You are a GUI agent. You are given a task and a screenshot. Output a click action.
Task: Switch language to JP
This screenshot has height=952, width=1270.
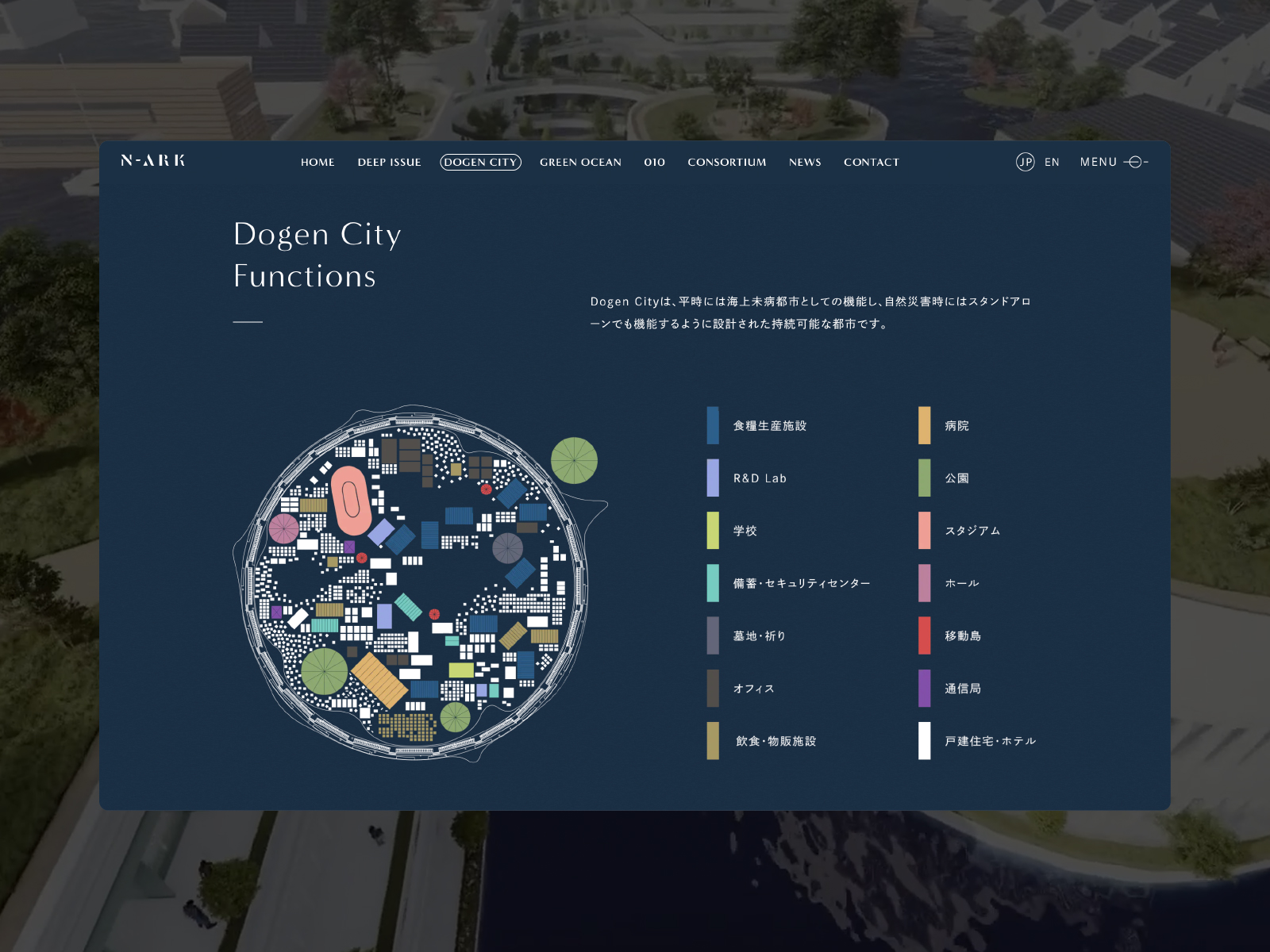1026,162
